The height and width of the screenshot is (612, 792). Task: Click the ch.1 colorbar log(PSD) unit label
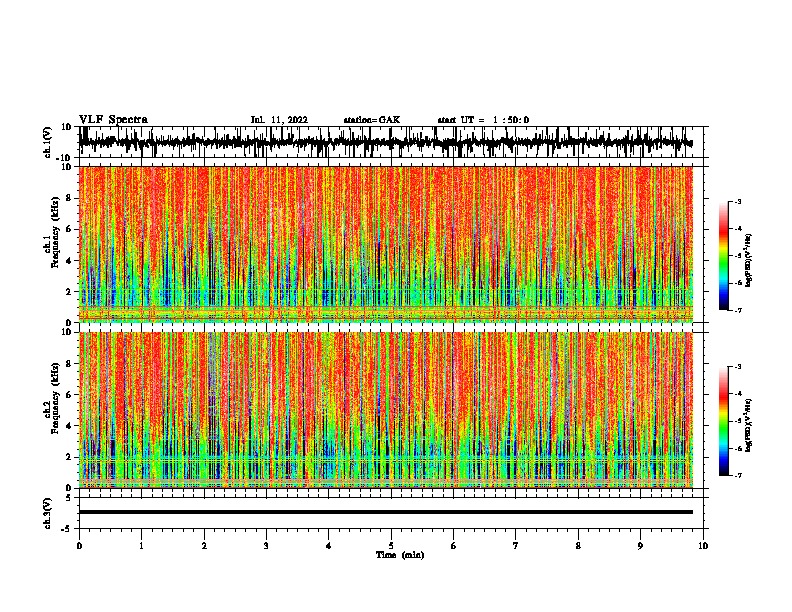(749, 261)
